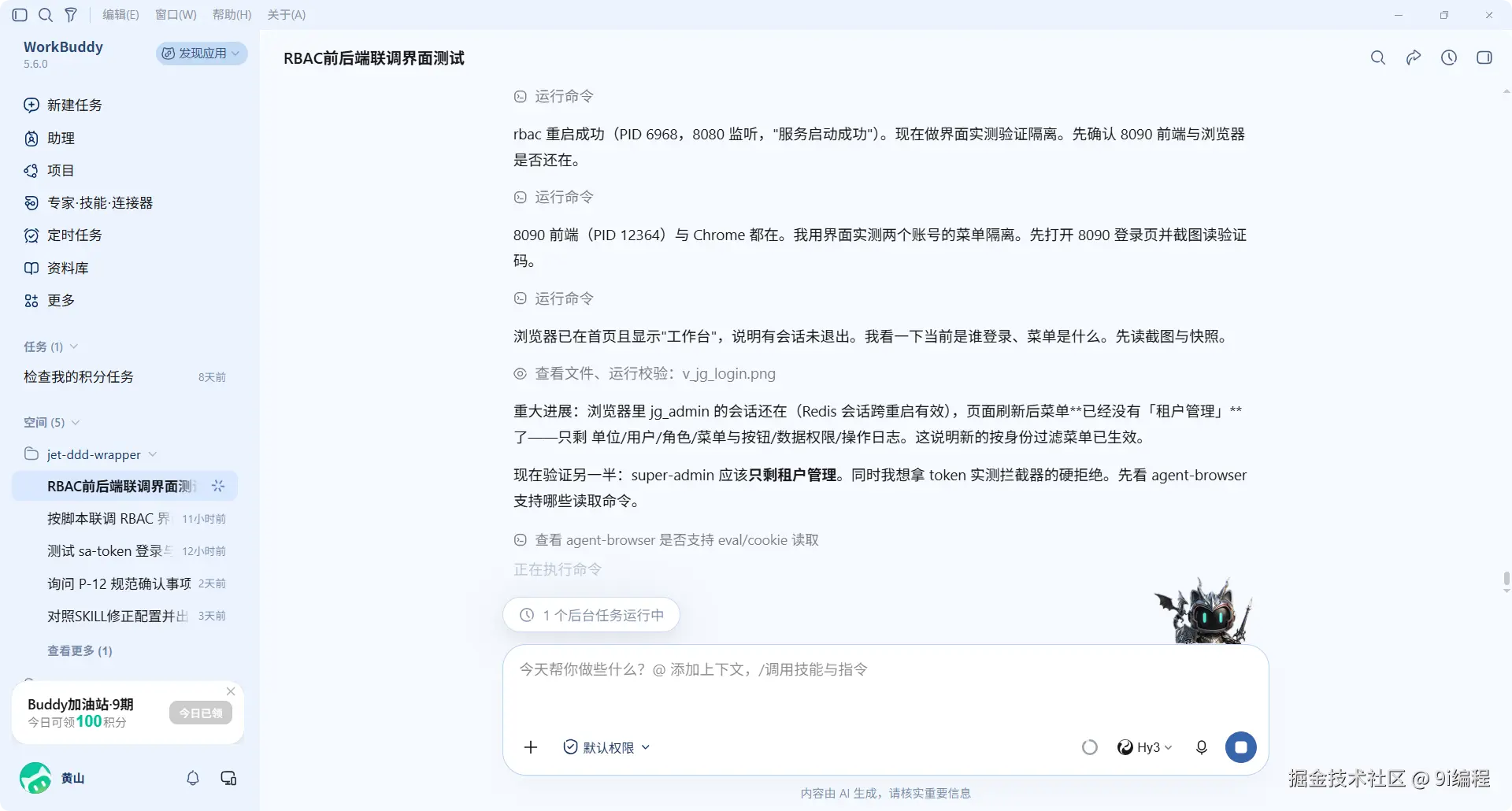1512x811 pixels.
Task: Open the 默认权限 dropdown
Action: click(x=606, y=747)
